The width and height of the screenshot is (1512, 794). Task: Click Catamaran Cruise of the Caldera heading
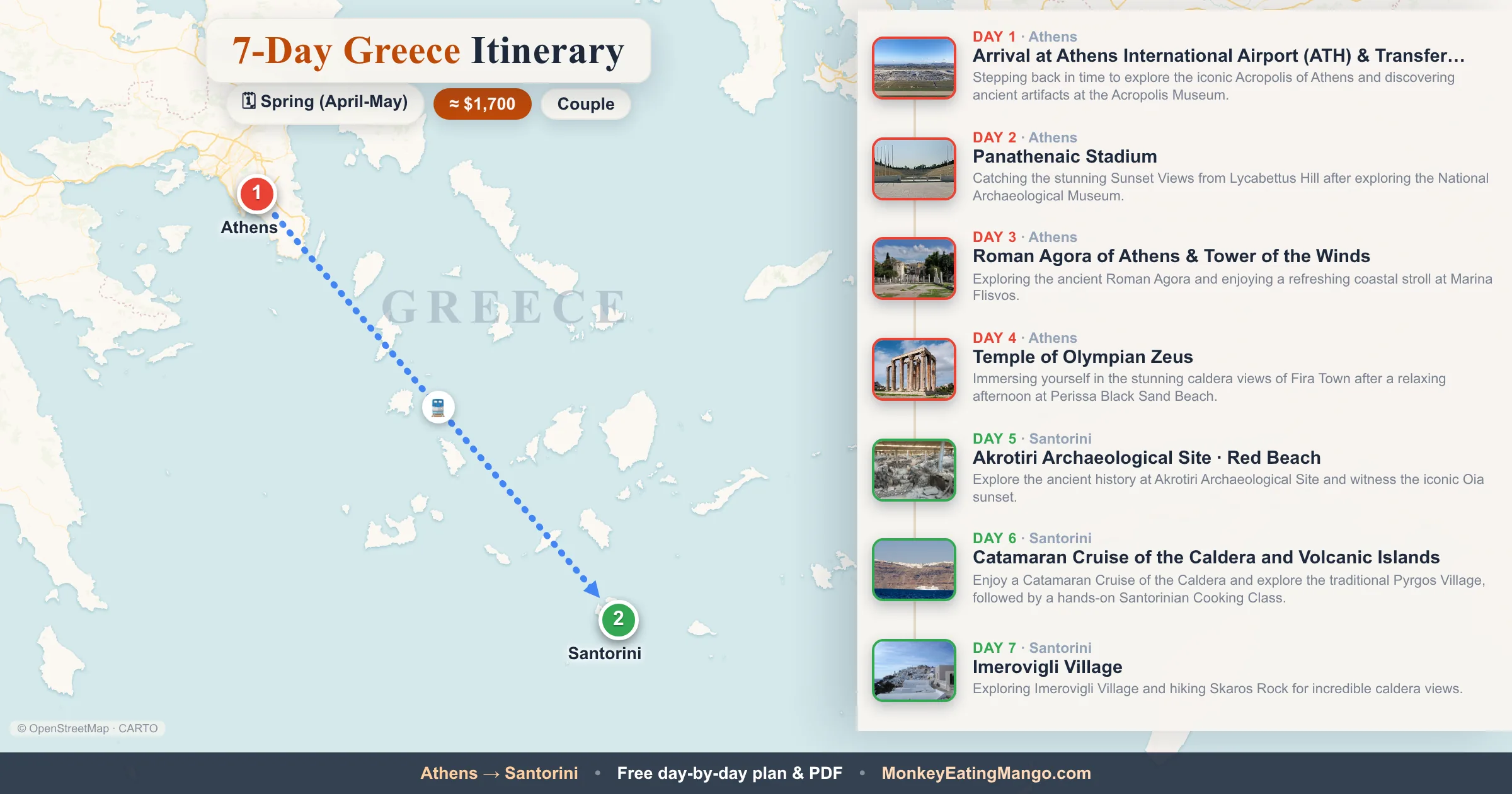click(x=1206, y=557)
